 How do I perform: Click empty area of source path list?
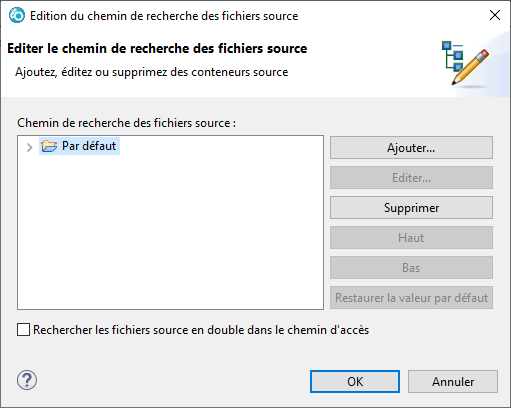point(170,233)
